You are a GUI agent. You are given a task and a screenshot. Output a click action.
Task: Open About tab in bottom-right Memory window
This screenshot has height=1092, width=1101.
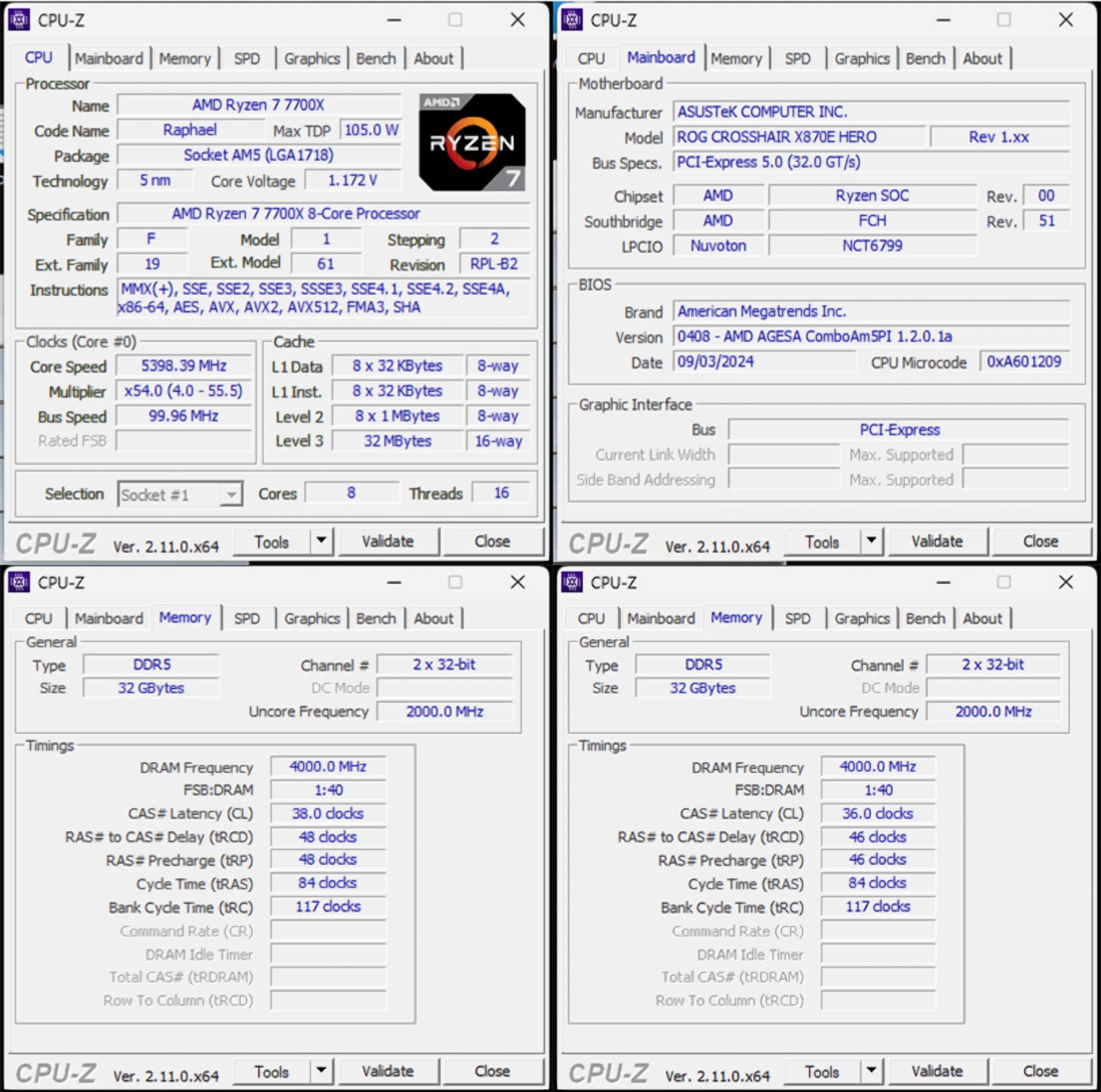click(x=982, y=619)
